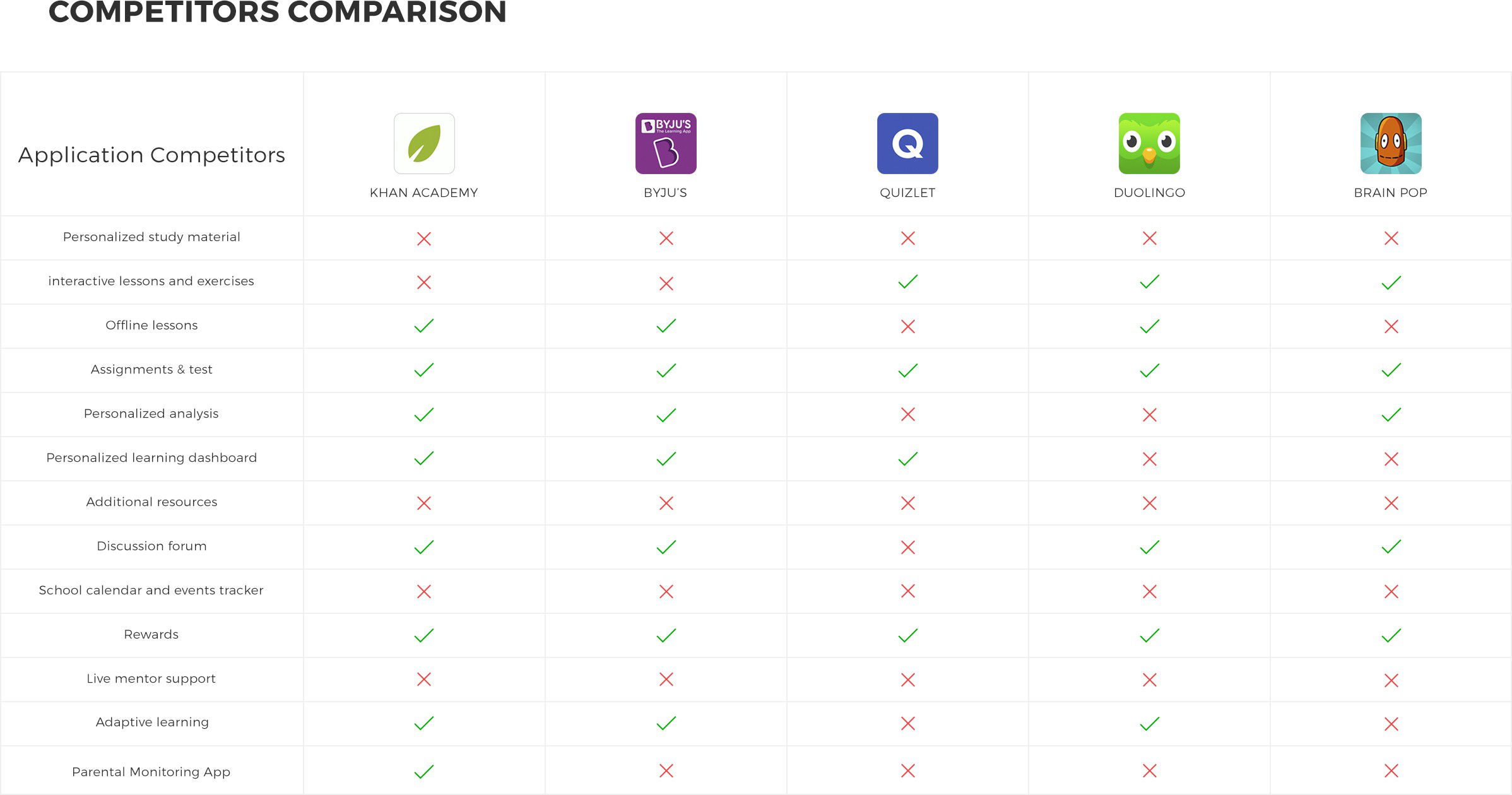Click BYJU'S Discussion forum checkmark

[x=666, y=547]
